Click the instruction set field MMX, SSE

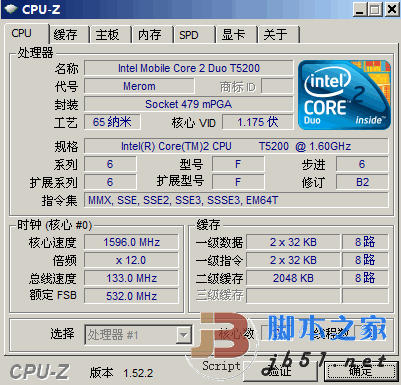pos(236,200)
